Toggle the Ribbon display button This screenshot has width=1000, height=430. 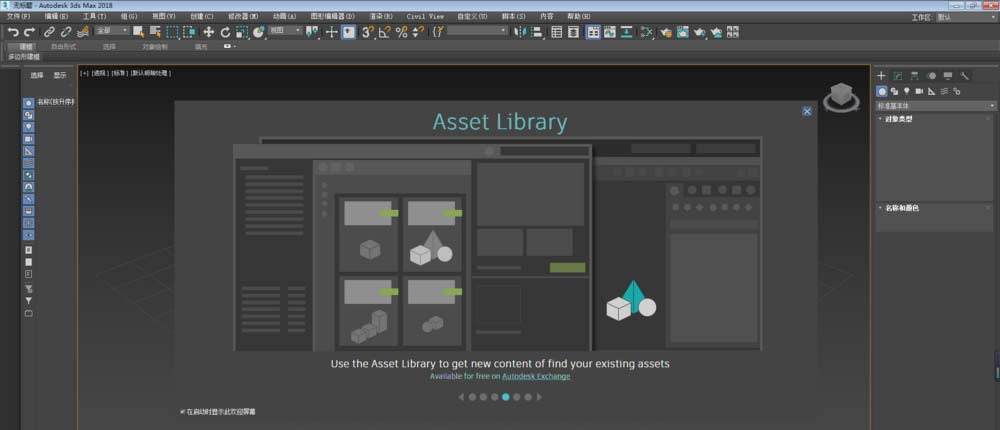tap(593, 32)
